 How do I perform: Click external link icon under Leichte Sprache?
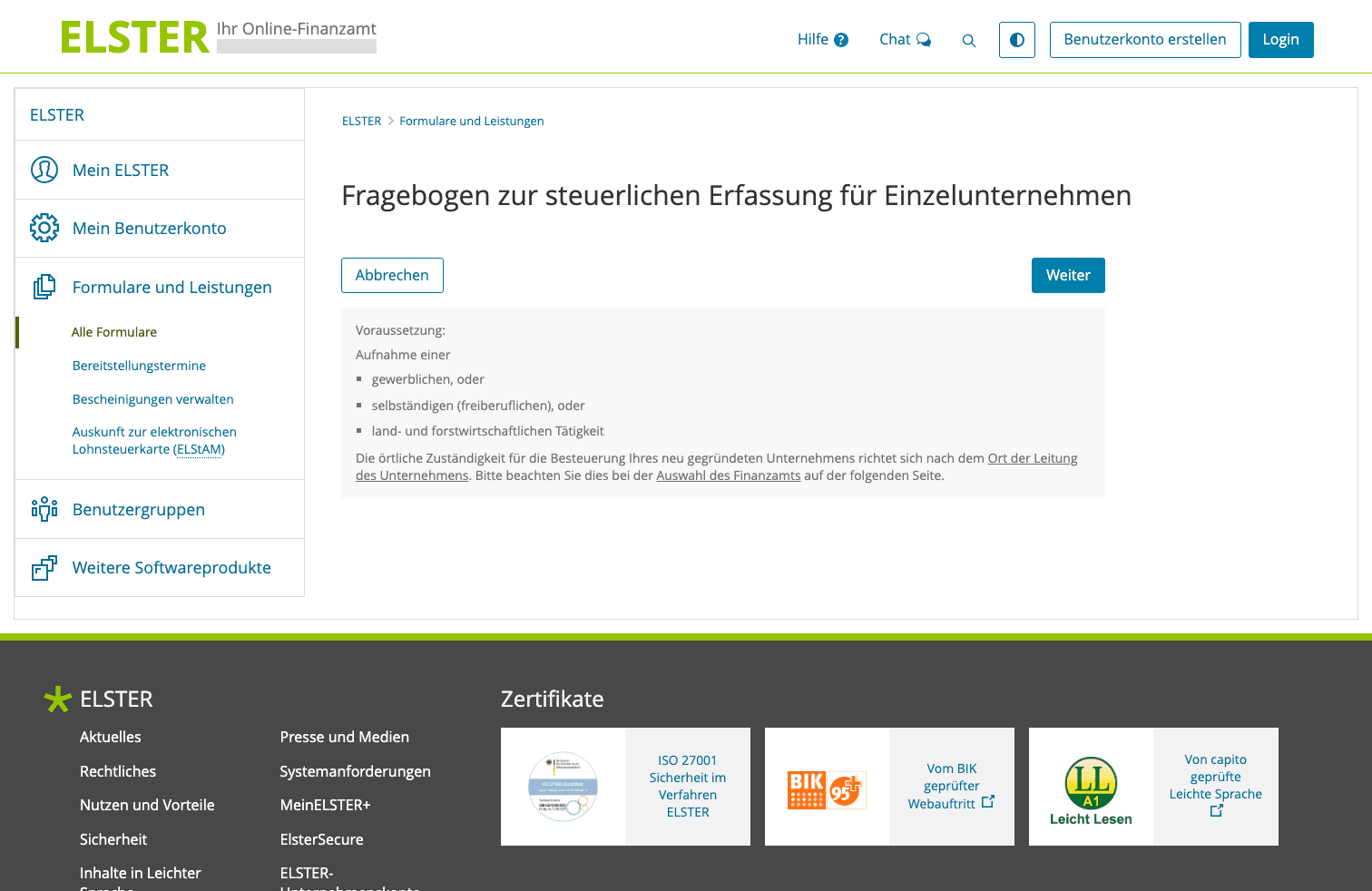click(x=1217, y=811)
